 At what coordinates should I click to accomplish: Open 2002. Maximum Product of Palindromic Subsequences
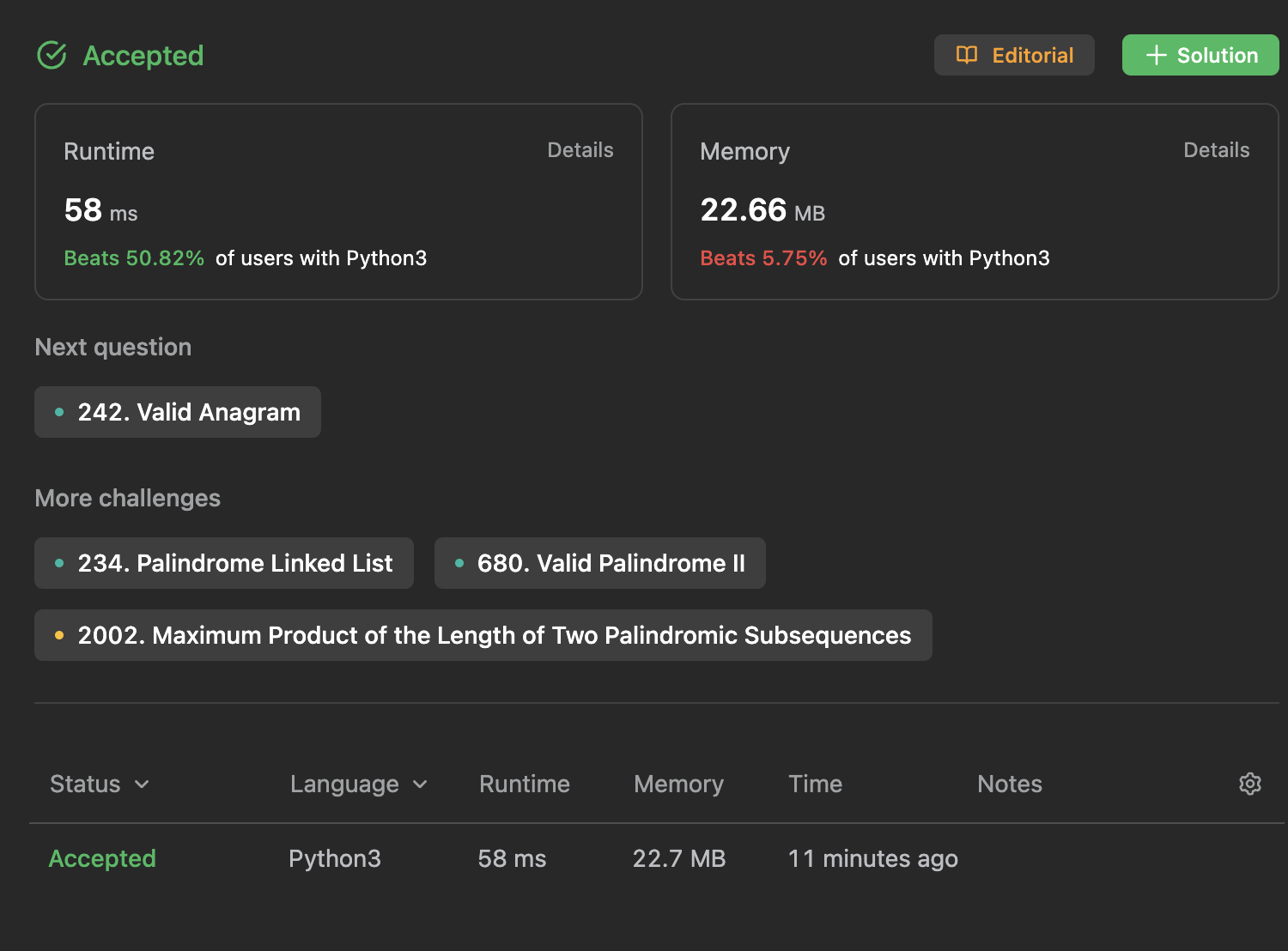(x=483, y=635)
